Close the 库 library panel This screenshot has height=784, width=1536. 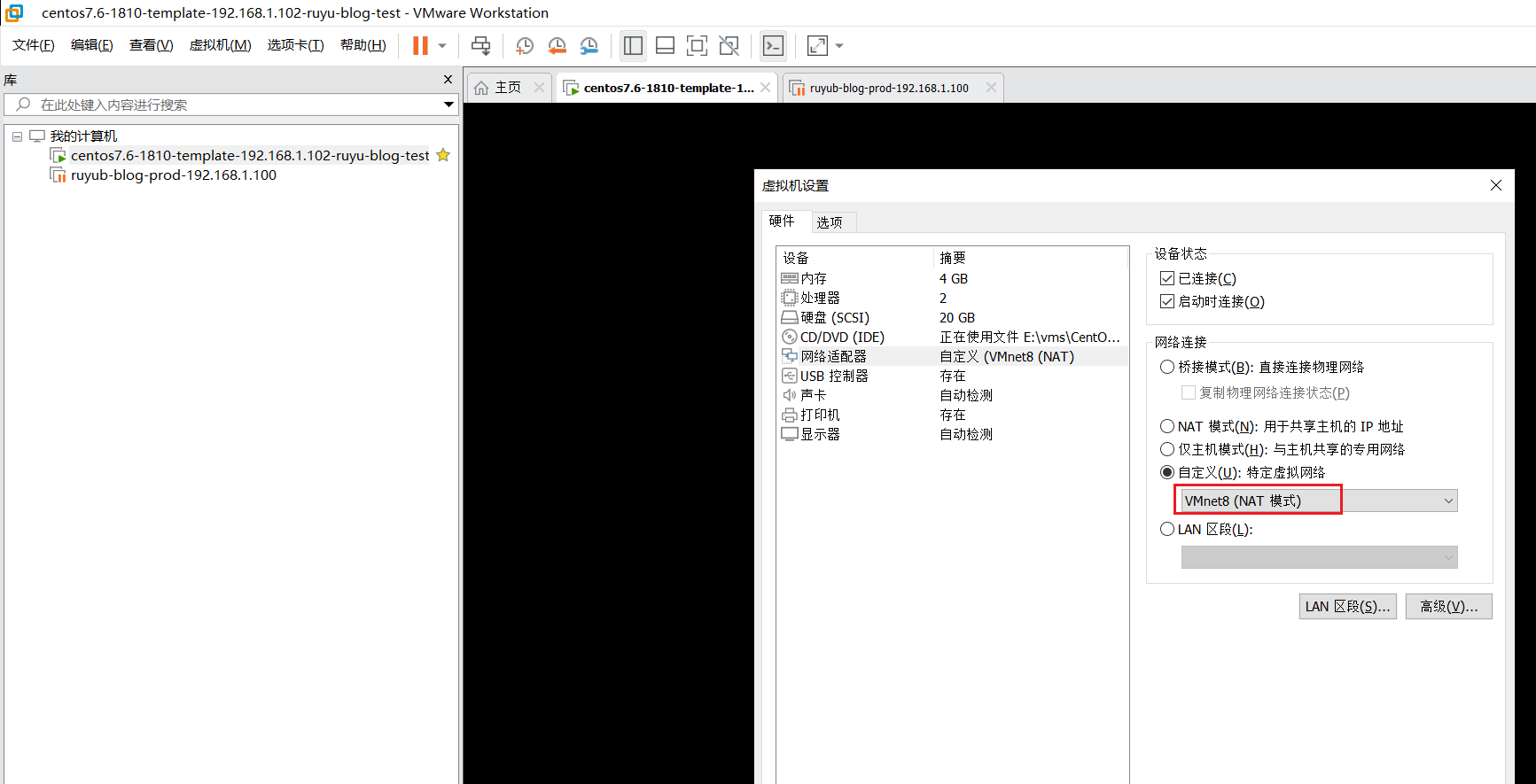[448, 80]
